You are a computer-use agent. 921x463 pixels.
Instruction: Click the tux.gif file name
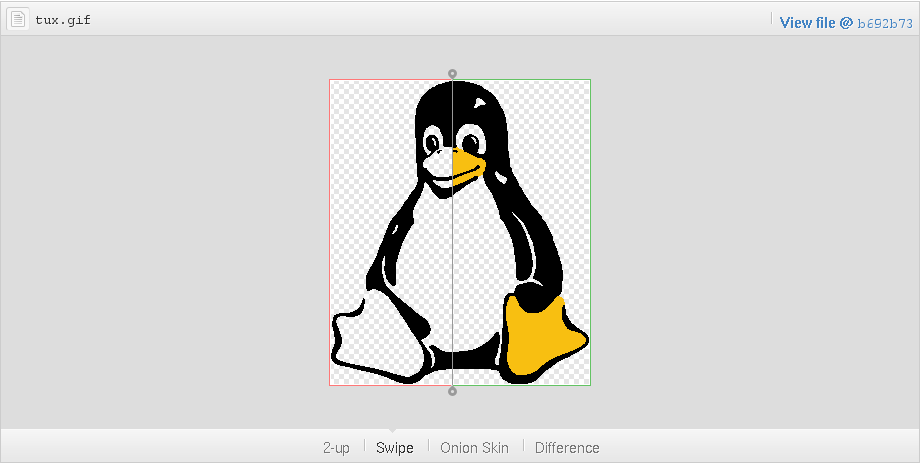tap(63, 20)
